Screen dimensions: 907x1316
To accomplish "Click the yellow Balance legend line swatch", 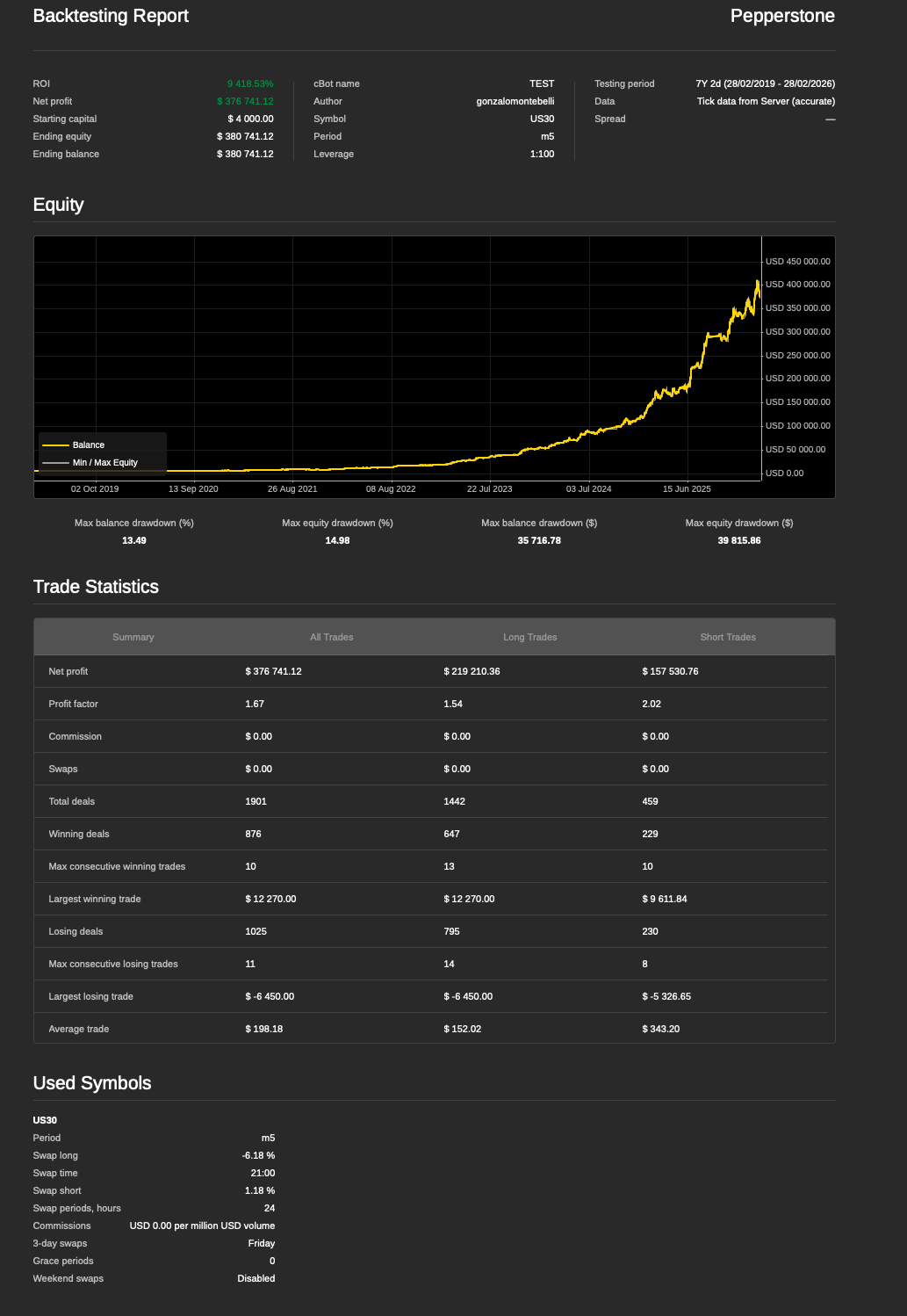I will (x=55, y=445).
